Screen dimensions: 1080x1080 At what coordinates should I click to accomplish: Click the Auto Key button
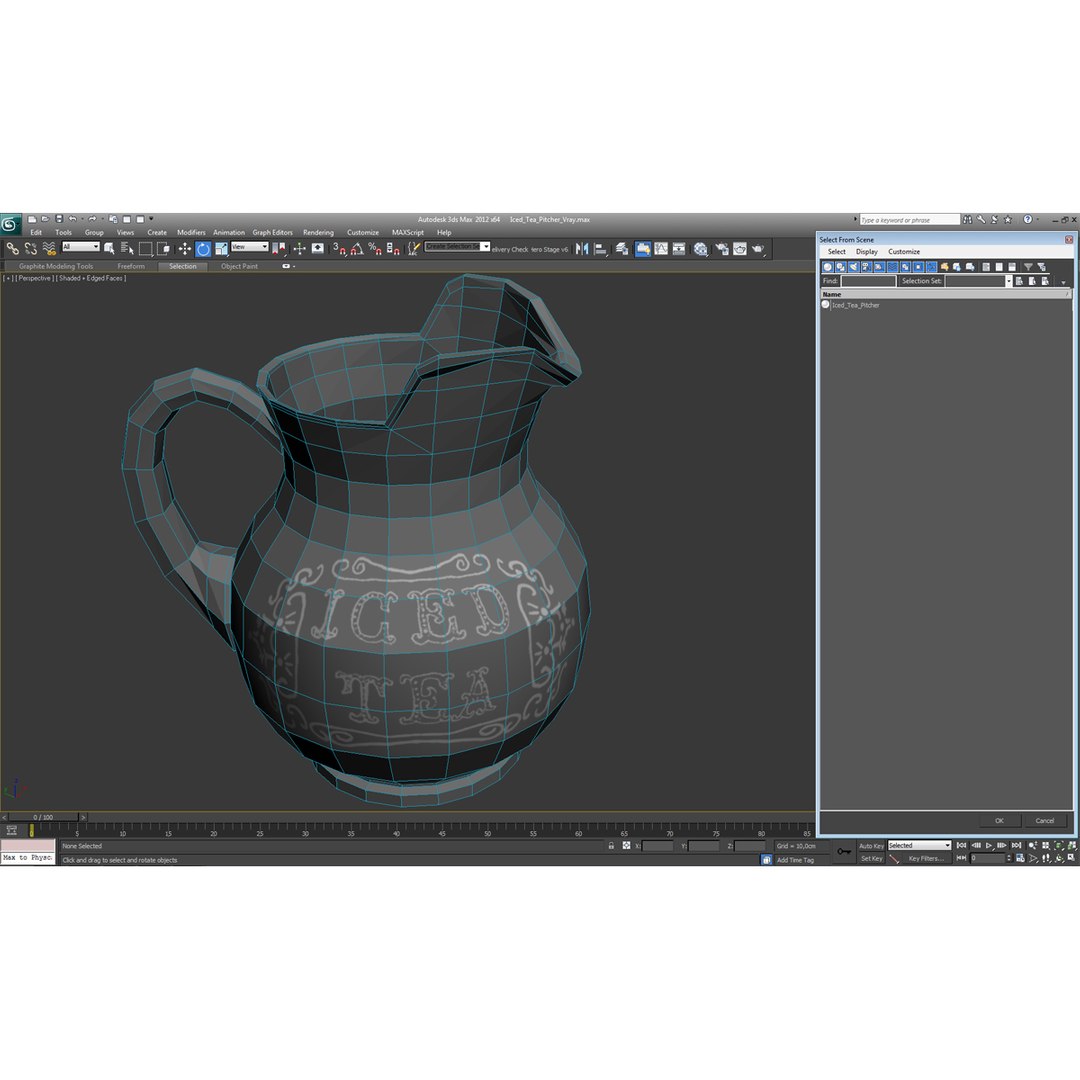[871, 846]
